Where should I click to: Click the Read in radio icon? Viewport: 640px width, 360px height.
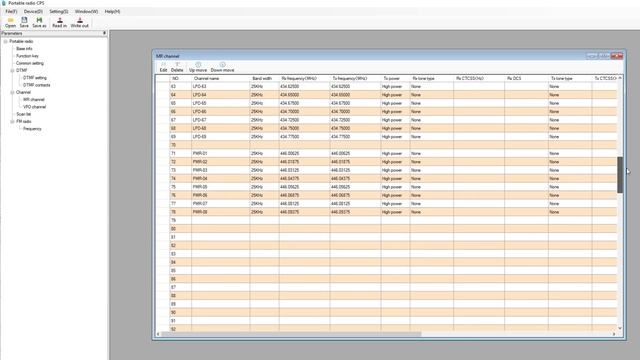tap(60, 22)
